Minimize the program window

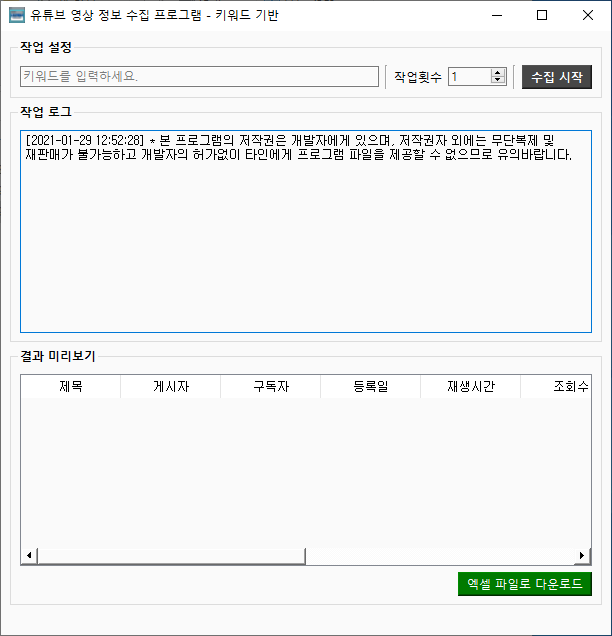tap(497, 15)
